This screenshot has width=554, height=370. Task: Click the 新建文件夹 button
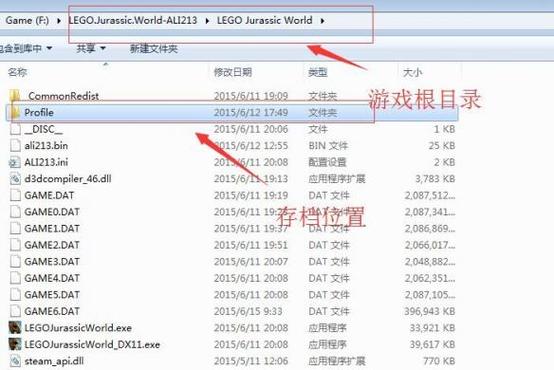(x=154, y=49)
